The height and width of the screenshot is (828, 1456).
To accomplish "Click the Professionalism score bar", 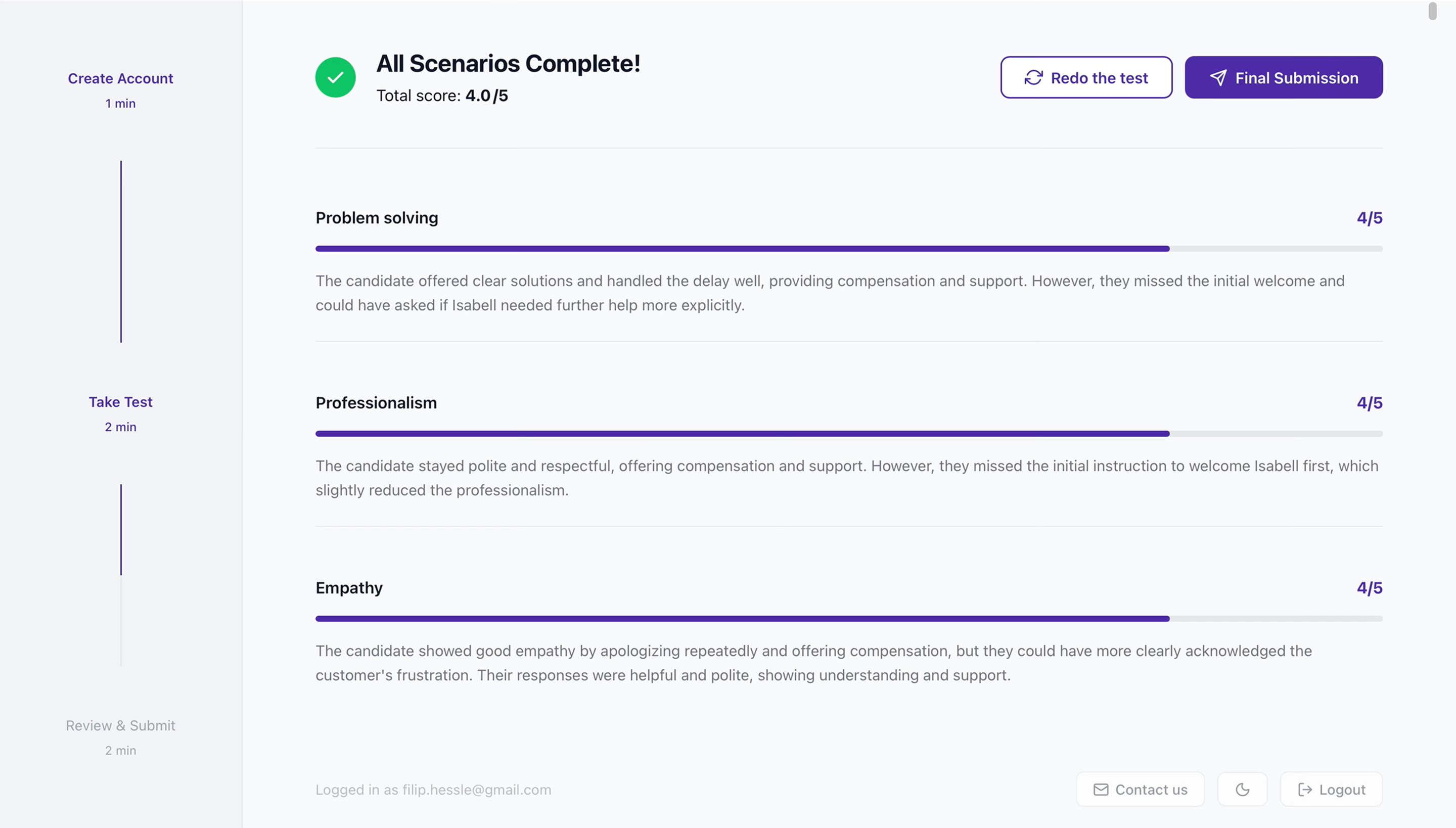I will pyautogui.click(x=848, y=433).
